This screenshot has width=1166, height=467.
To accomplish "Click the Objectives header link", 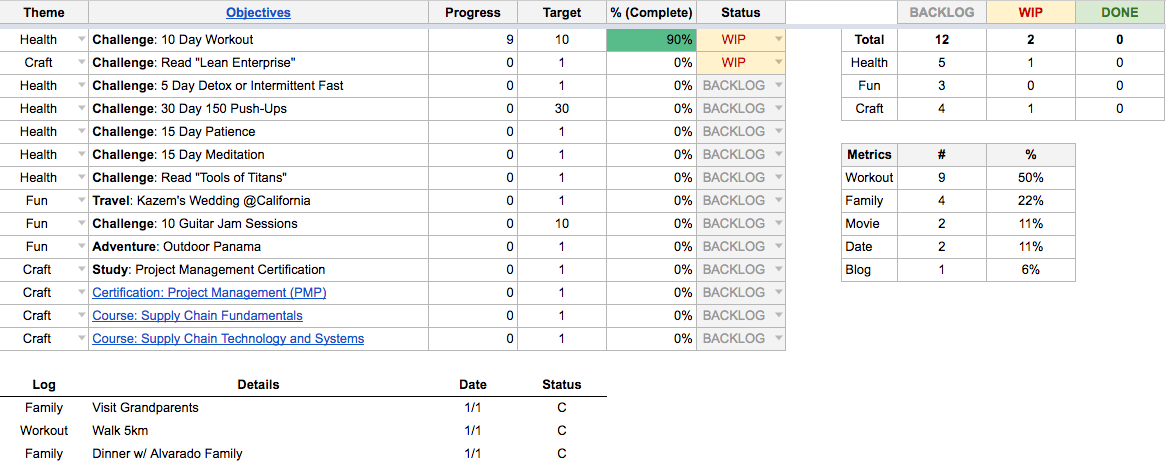I will coord(258,13).
